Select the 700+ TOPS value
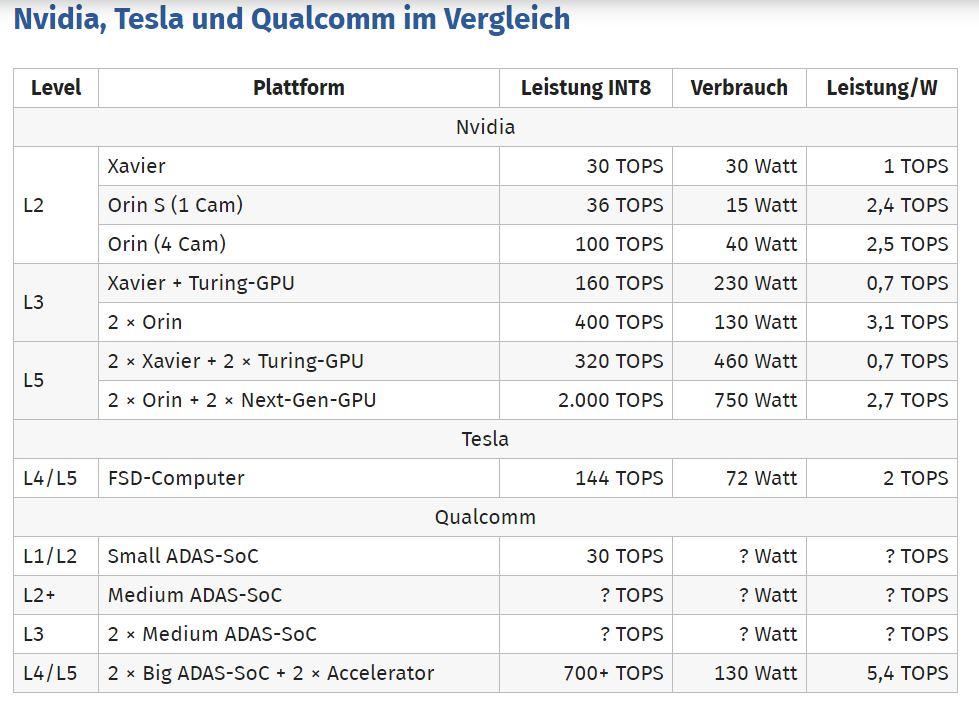Viewport: 979px width, 708px height. coord(613,673)
